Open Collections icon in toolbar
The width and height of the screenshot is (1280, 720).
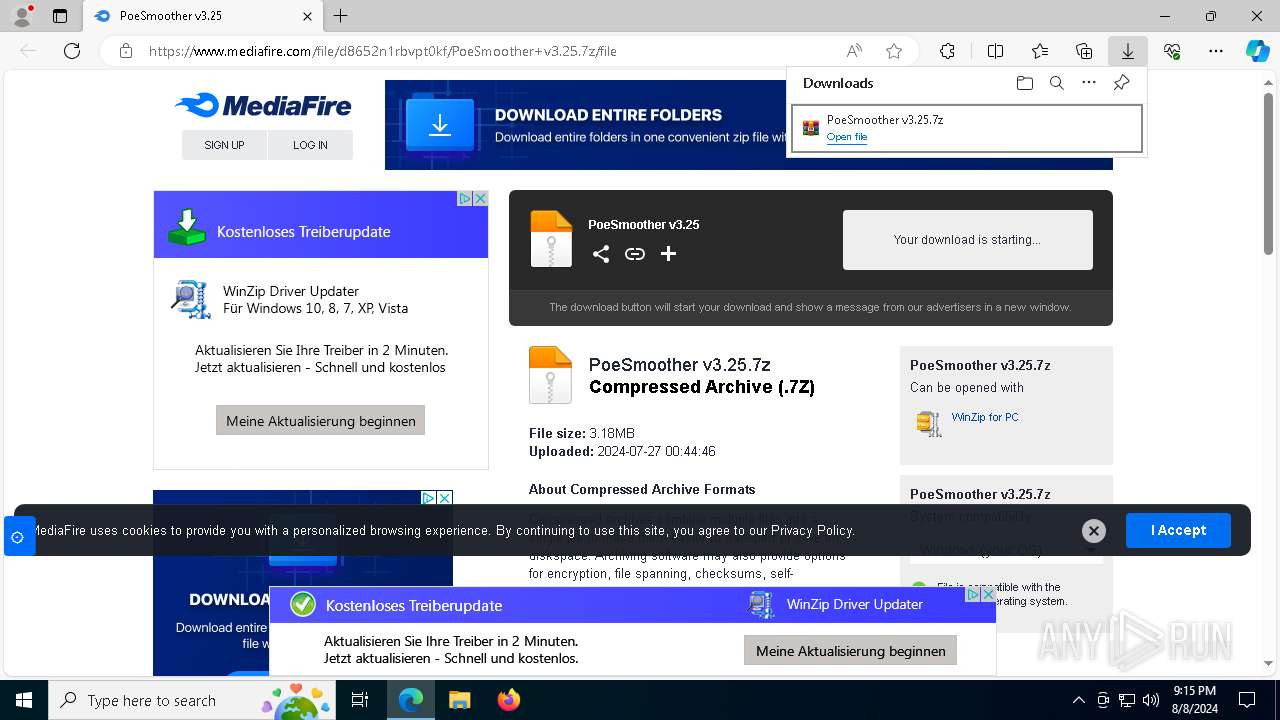[1084, 51]
